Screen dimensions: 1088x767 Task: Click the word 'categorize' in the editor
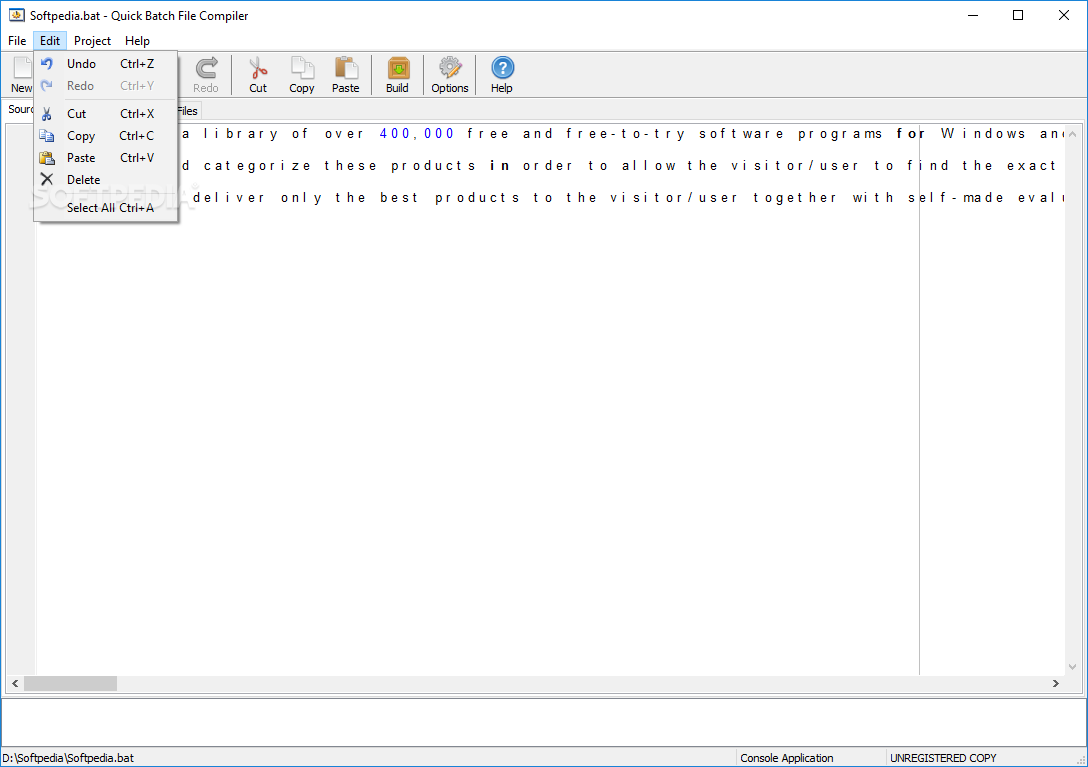tap(257, 166)
